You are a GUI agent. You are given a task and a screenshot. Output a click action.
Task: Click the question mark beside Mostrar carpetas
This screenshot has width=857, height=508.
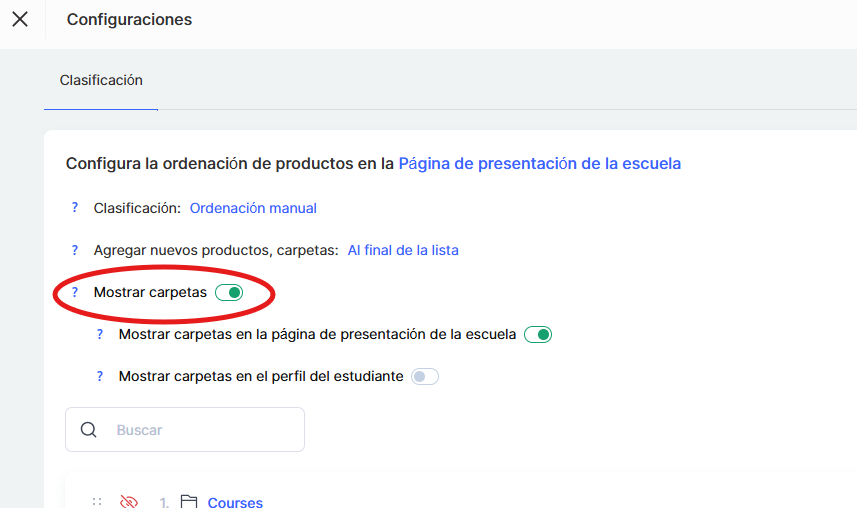[x=74, y=292]
